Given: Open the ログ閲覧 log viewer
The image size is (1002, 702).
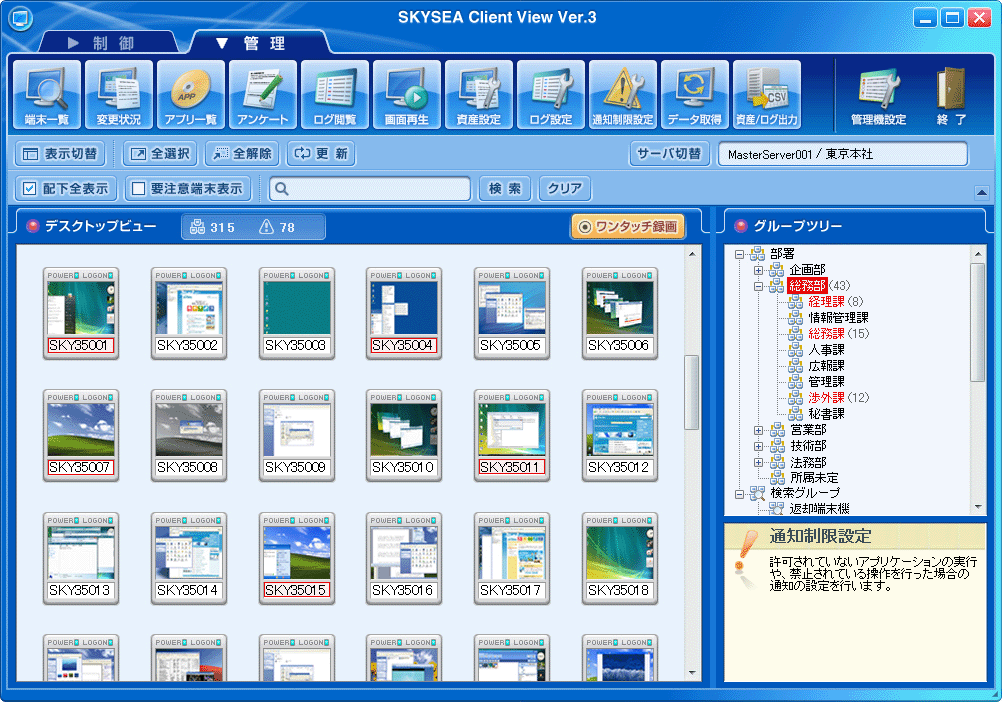Looking at the screenshot, I should point(335,95).
